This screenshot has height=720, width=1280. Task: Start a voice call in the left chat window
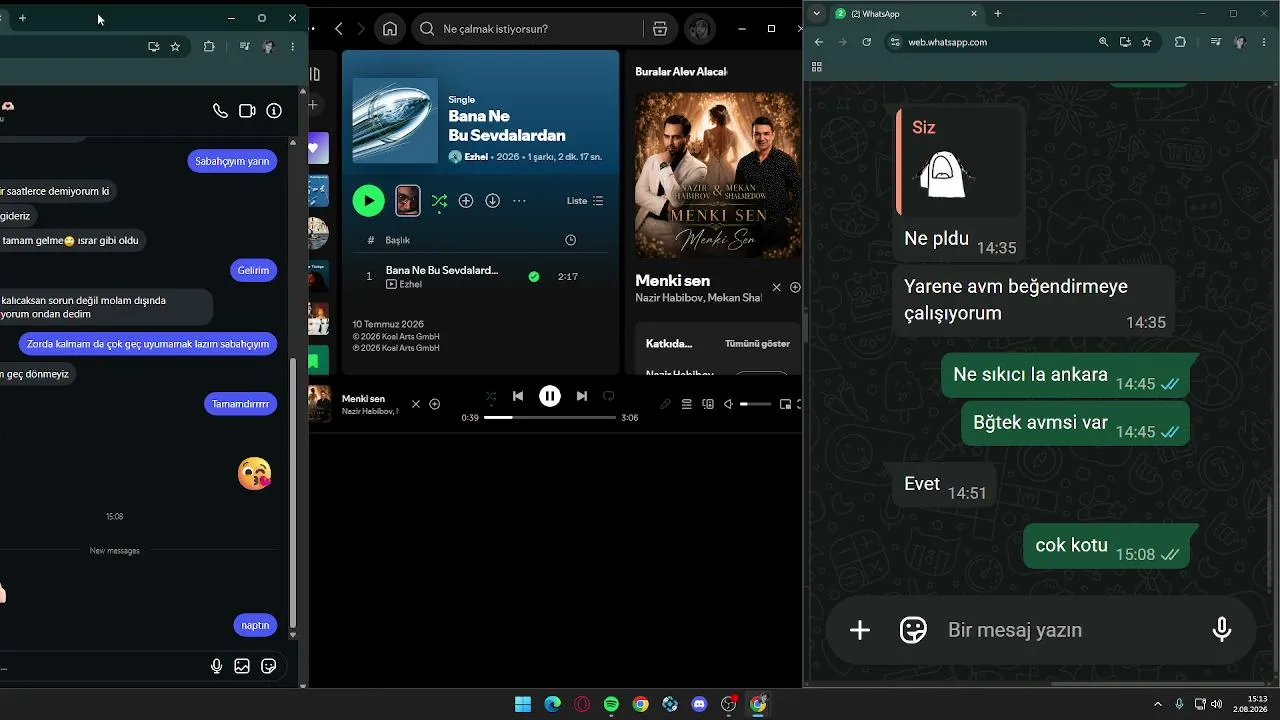[220, 111]
